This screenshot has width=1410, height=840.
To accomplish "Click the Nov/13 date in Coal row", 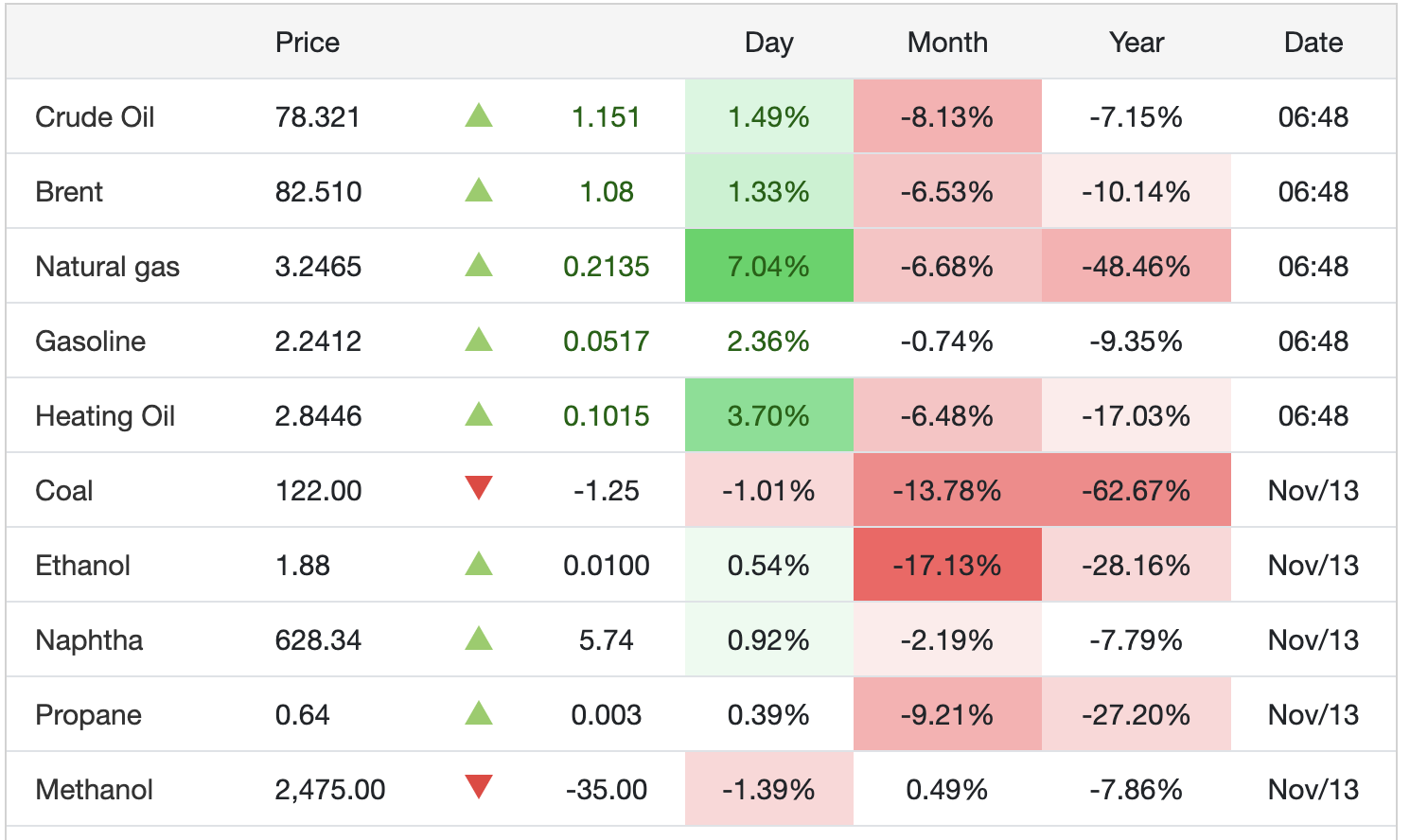I will point(1313,491).
